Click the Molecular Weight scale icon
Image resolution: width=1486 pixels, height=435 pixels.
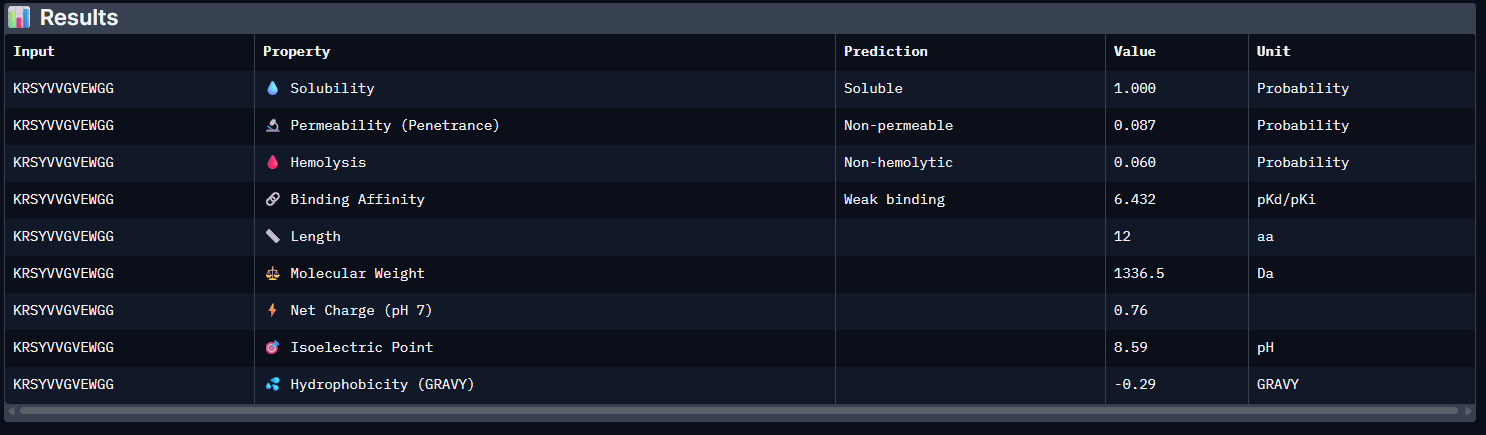[x=272, y=273]
